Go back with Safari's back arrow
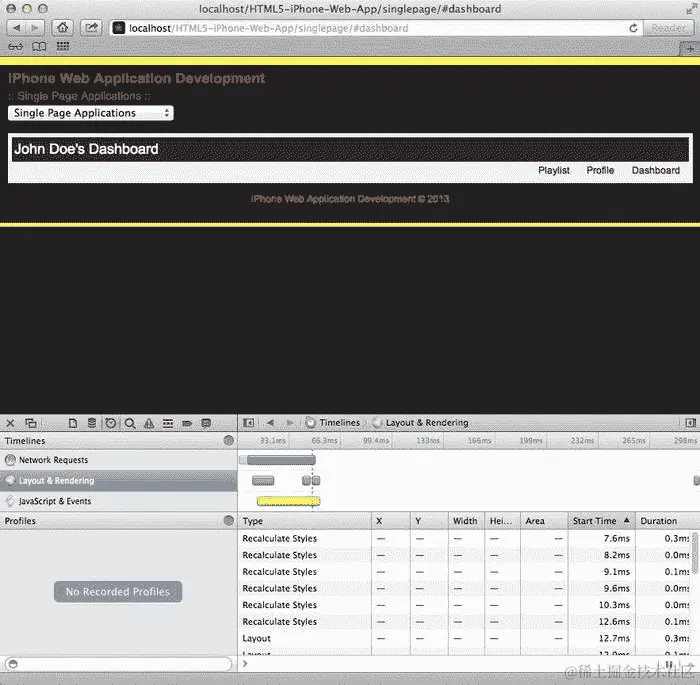Screen dimensions: 700x685 click(x=17, y=28)
